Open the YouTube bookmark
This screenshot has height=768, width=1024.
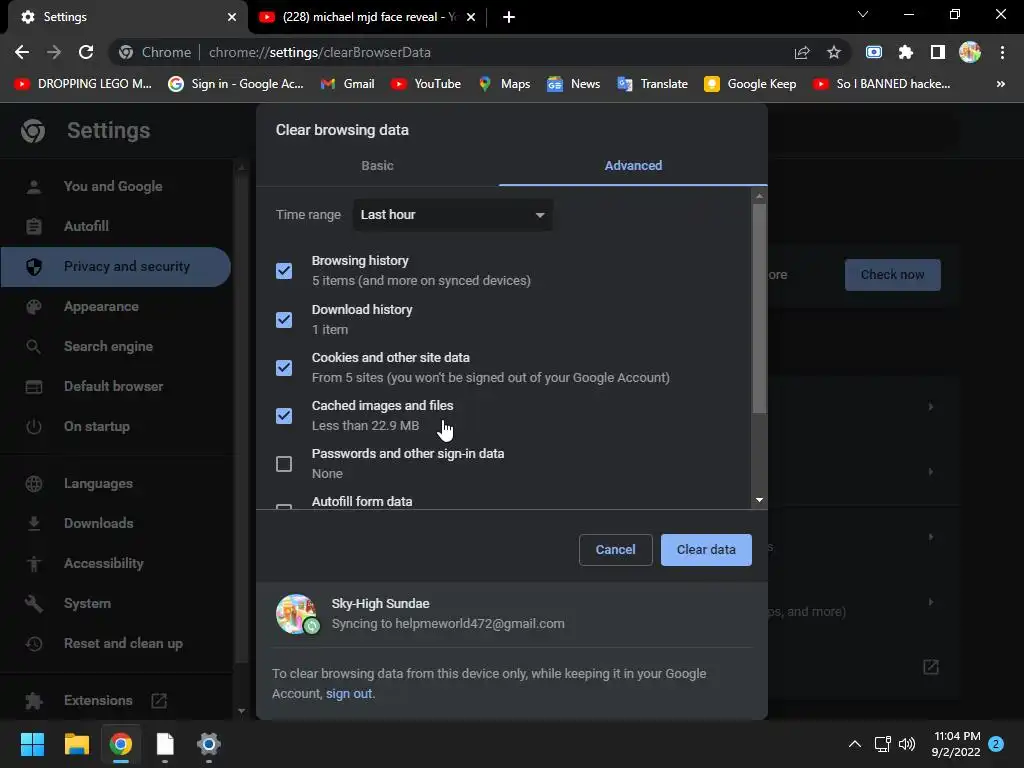point(426,84)
